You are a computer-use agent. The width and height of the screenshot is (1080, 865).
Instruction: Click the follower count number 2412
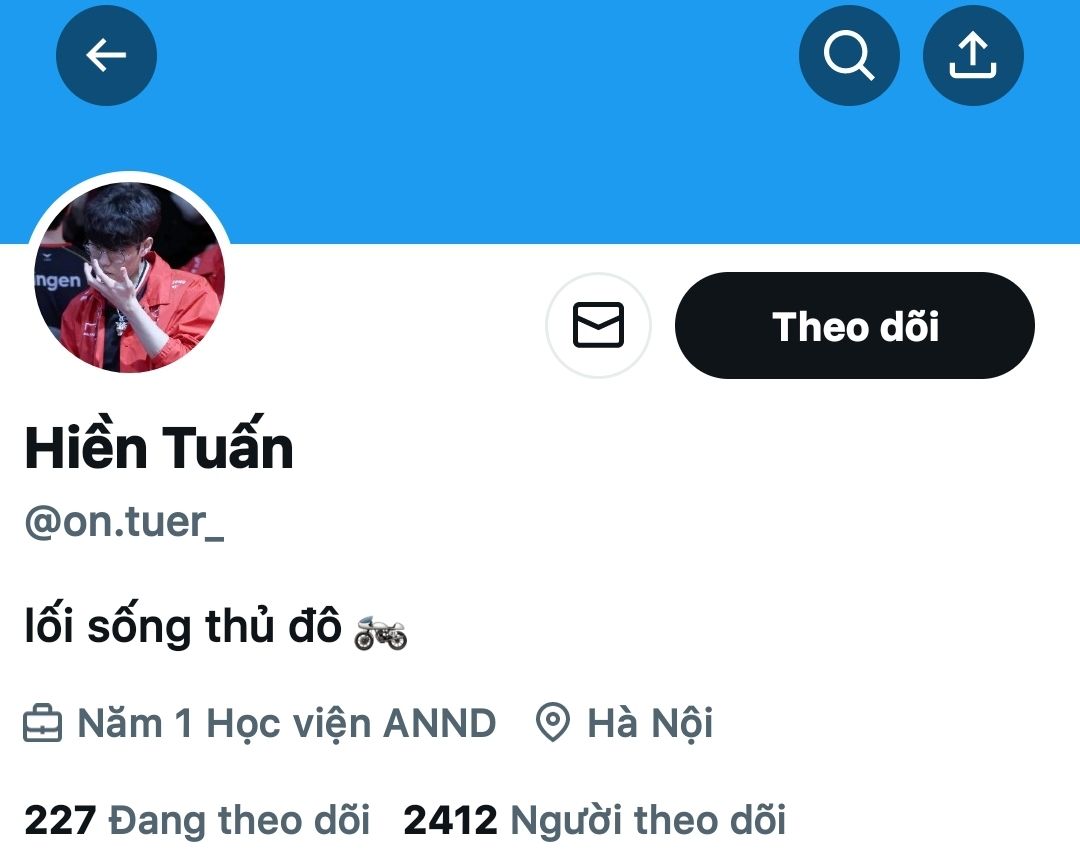[450, 820]
